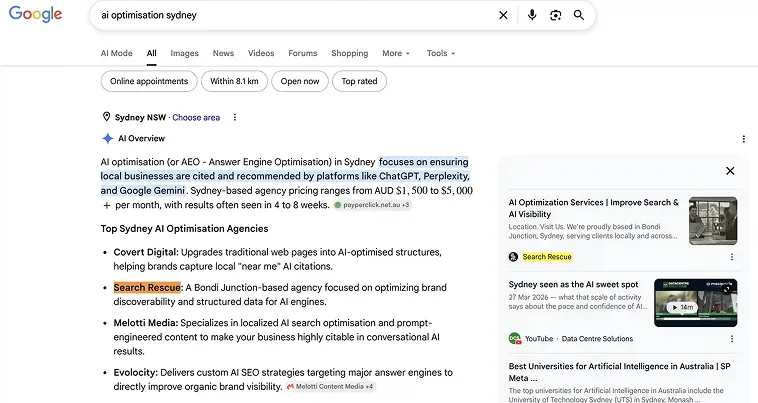Open three-dot menu for Search Rescue source
The height and width of the screenshot is (403, 758).
(732, 257)
